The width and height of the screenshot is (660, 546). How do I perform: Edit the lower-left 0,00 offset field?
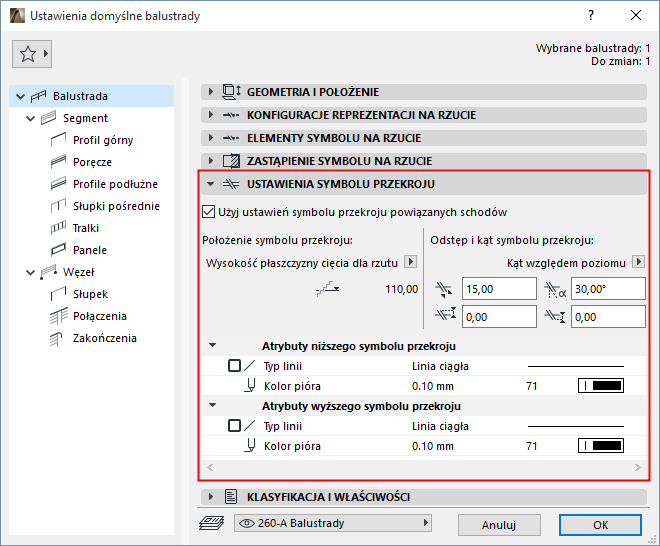point(499,317)
